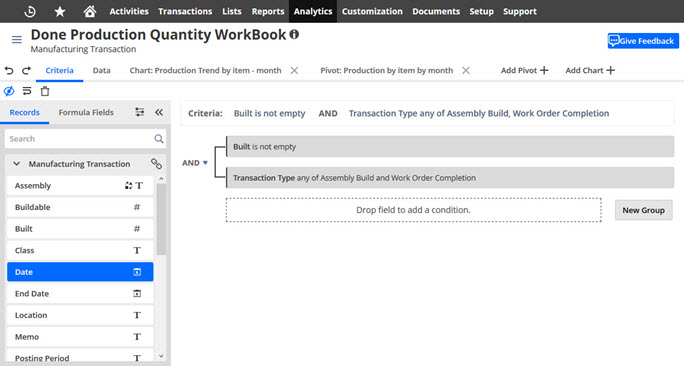Click the 'Drop field to add a condition' area

pos(413,210)
